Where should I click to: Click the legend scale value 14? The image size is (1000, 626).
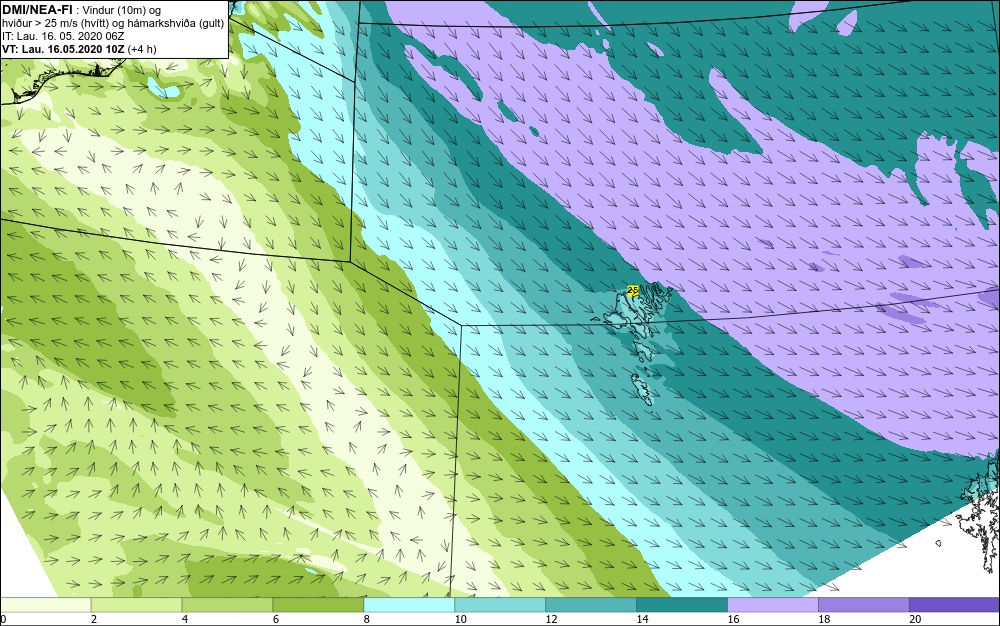click(x=642, y=619)
